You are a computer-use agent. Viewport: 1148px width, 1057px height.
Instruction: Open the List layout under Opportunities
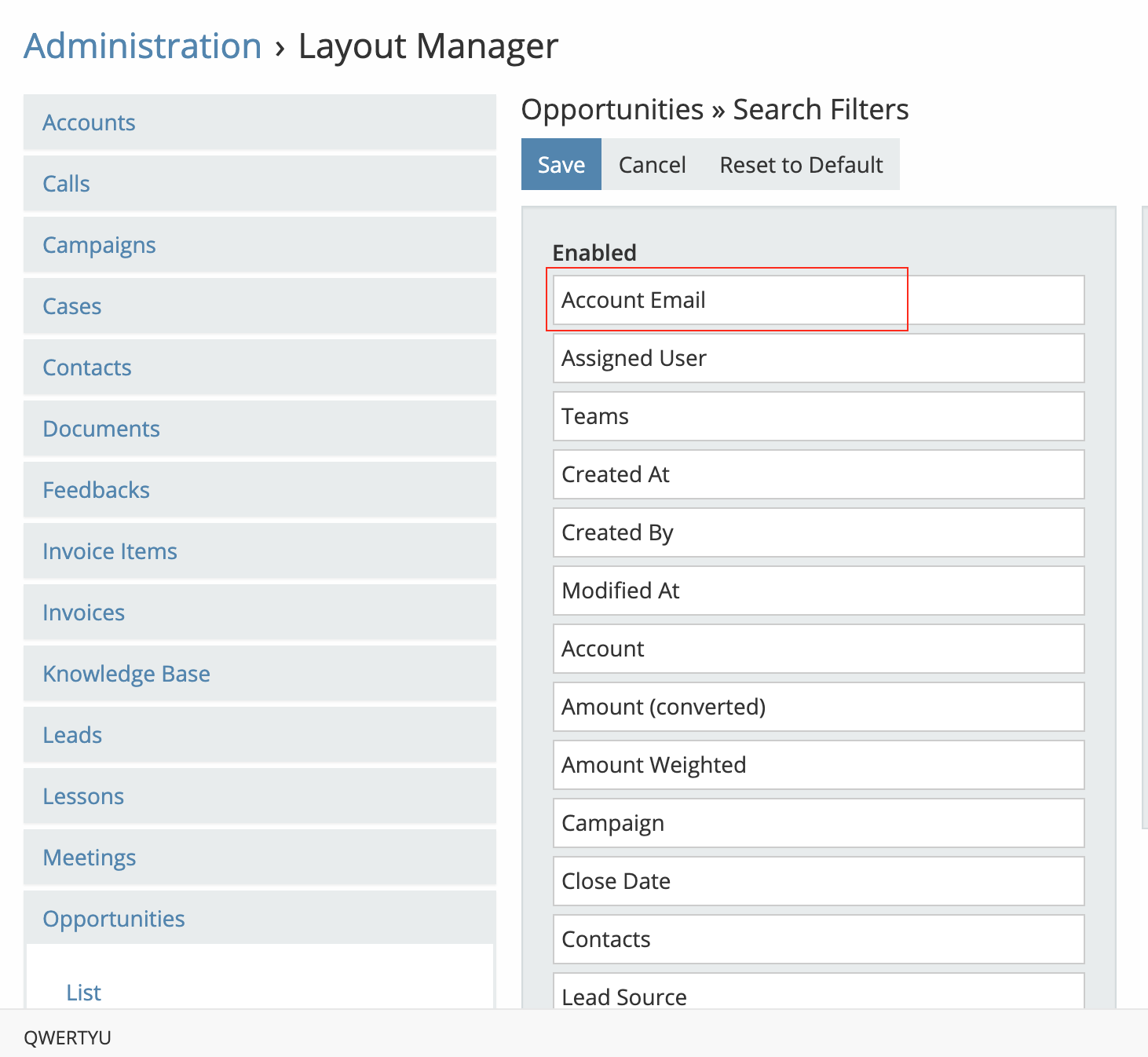tap(83, 993)
